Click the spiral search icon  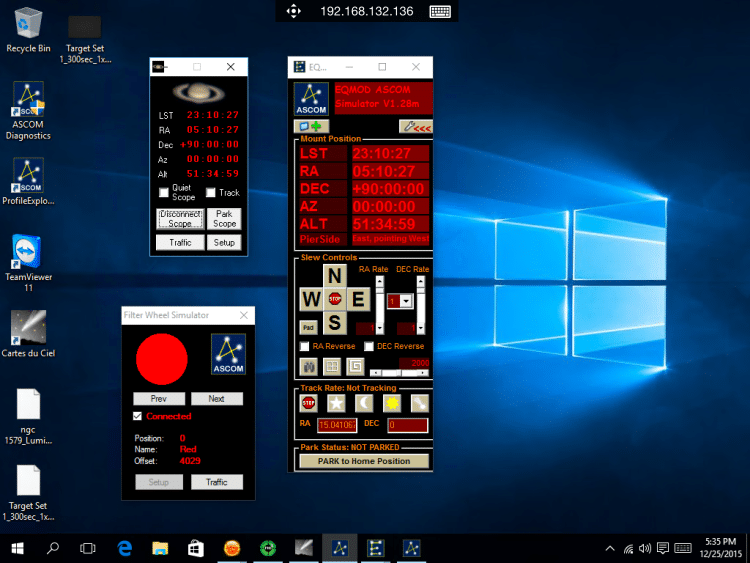pos(355,367)
